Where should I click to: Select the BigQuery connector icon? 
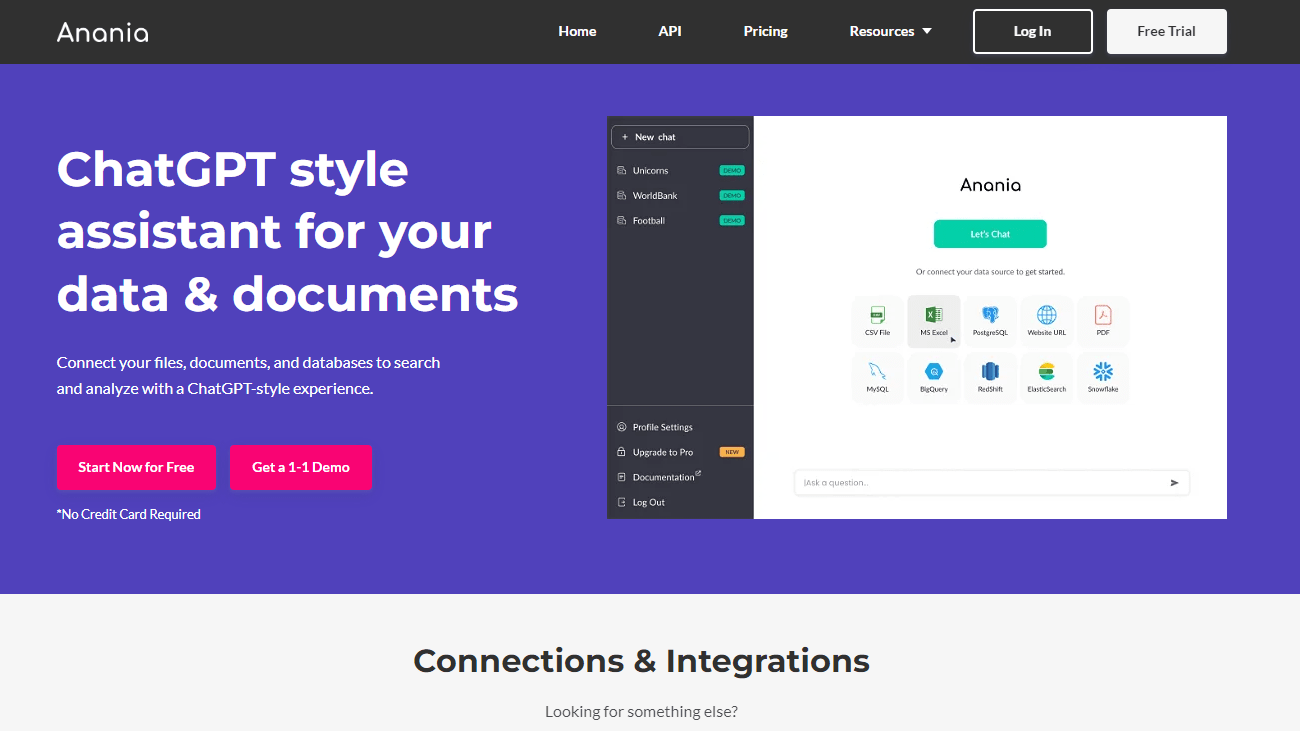pos(933,373)
